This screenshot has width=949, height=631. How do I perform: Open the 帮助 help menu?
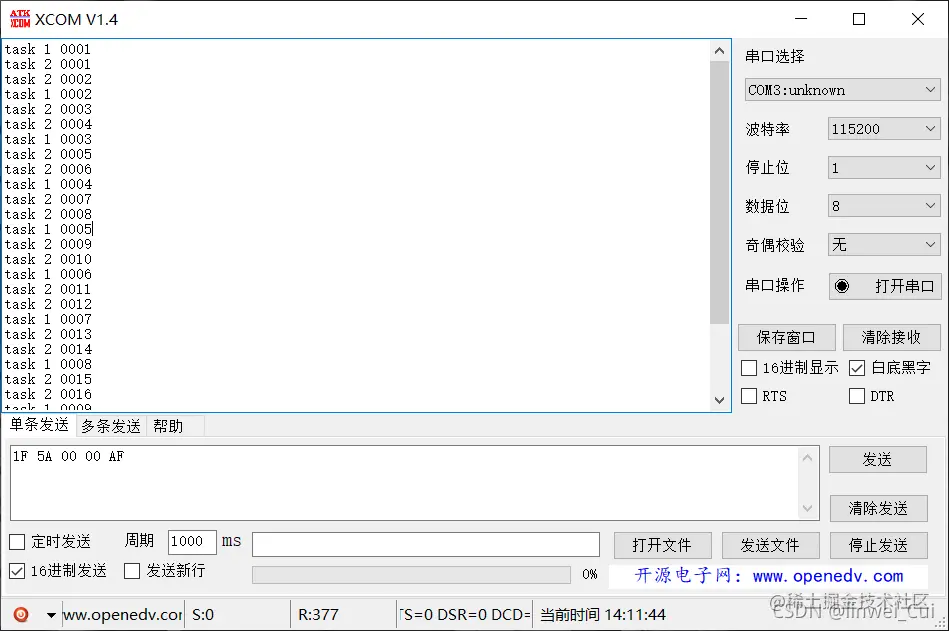point(167,426)
